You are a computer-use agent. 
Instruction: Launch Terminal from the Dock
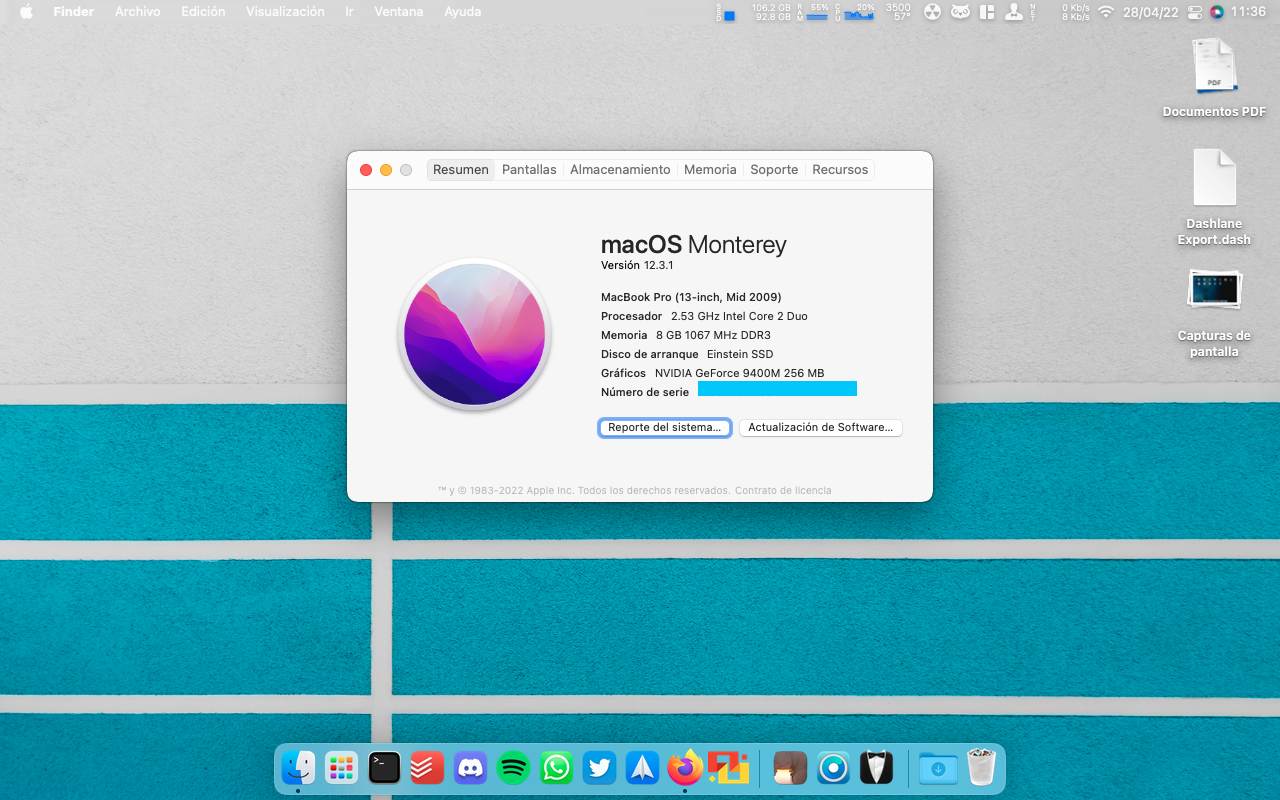click(x=384, y=768)
